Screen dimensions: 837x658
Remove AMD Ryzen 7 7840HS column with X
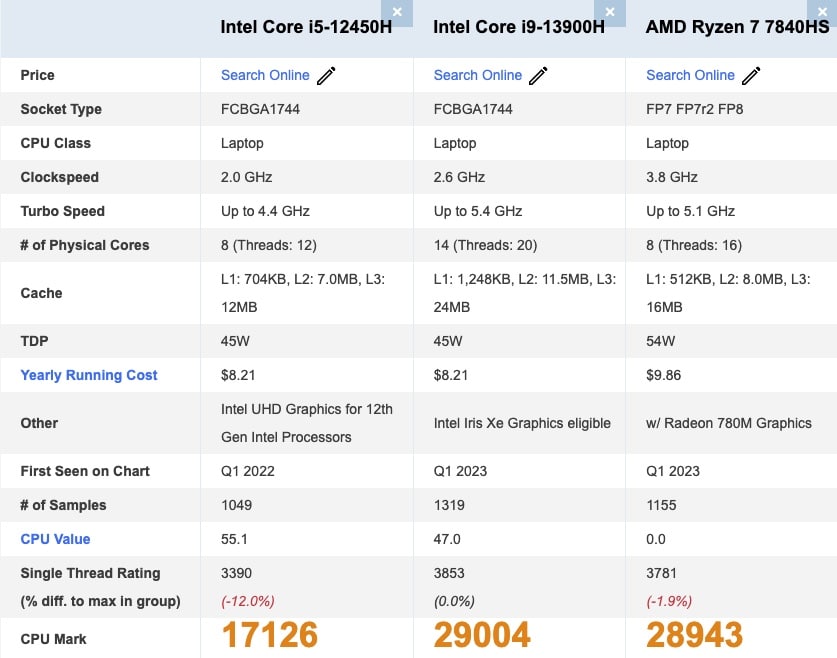822,12
